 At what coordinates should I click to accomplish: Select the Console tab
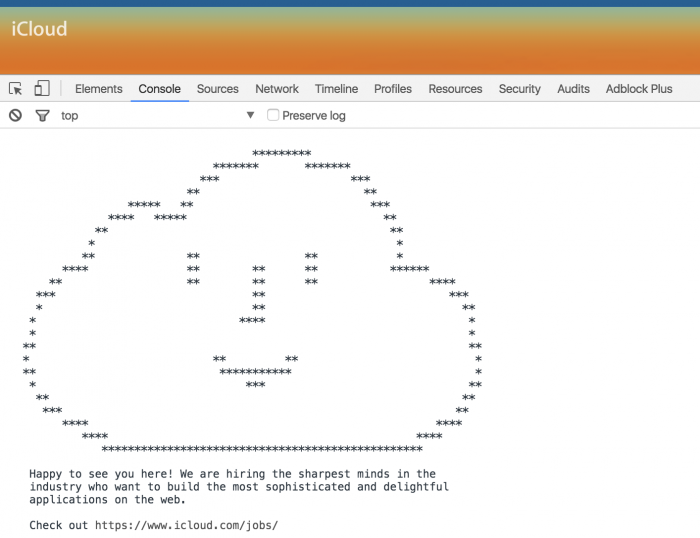point(159,89)
